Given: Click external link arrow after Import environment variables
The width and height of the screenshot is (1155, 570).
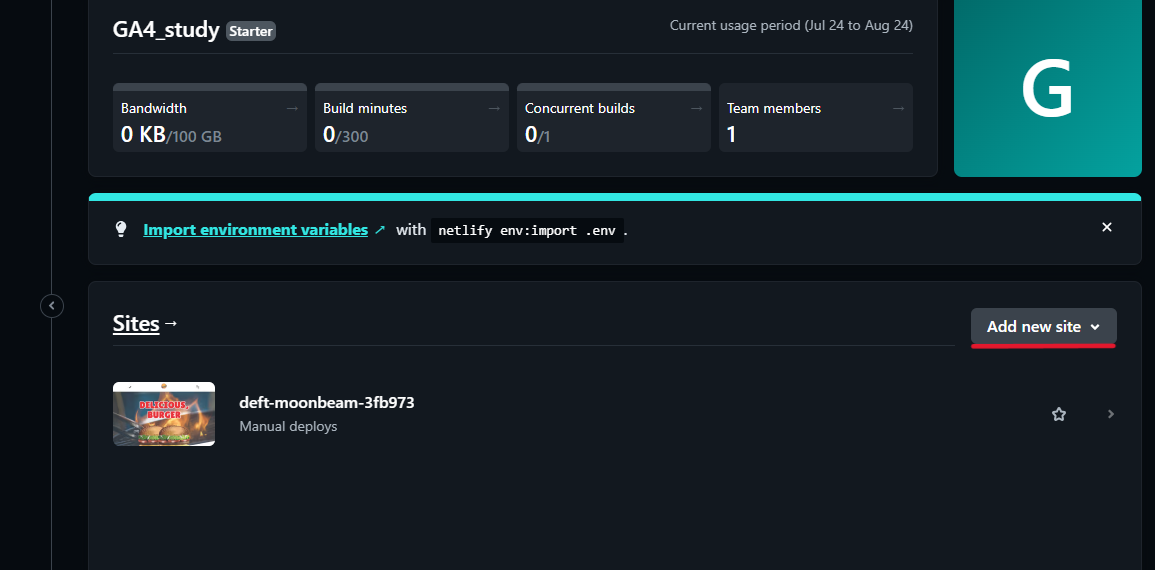Looking at the screenshot, I should (x=380, y=229).
